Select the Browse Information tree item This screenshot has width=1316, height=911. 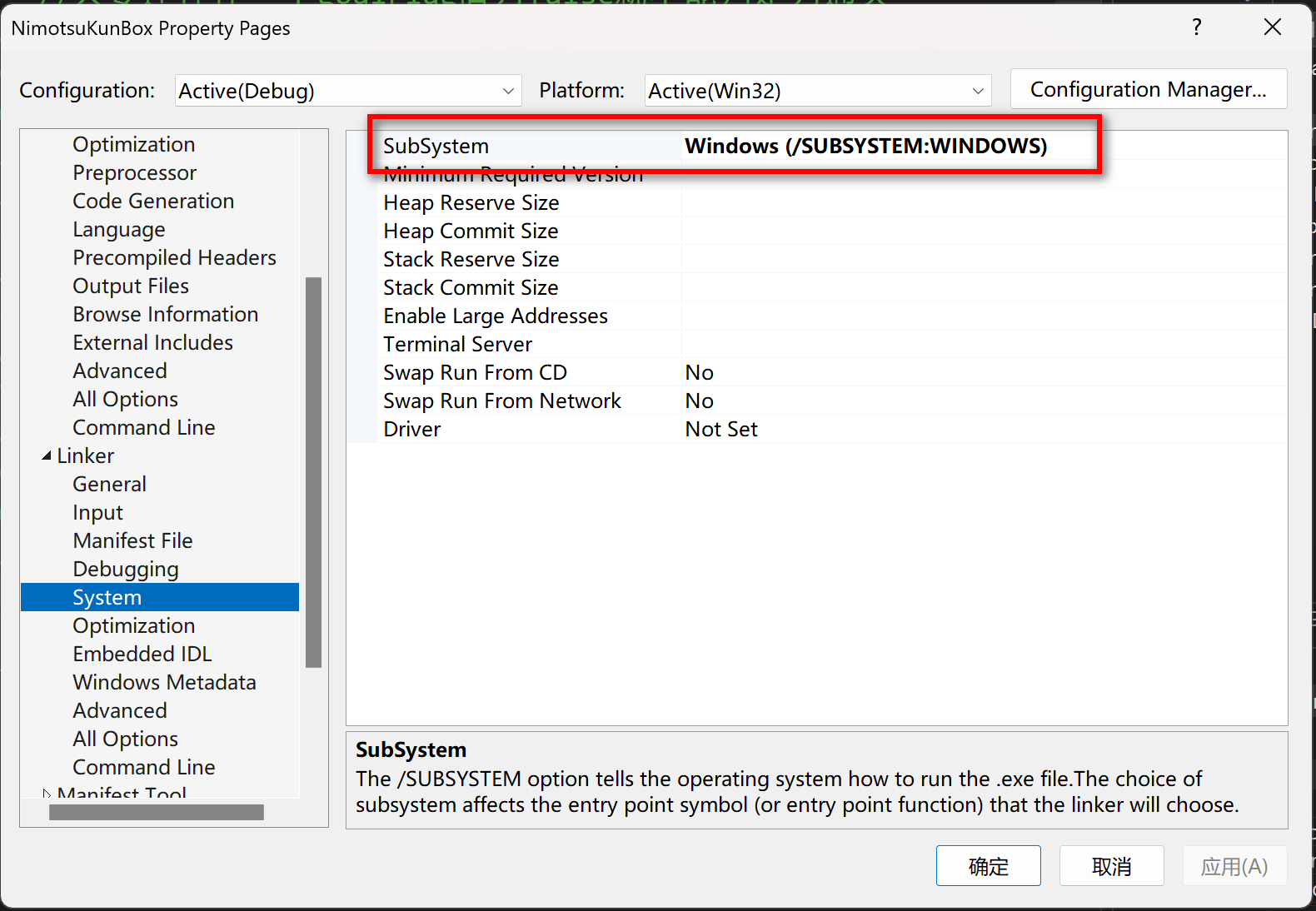coord(165,314)
